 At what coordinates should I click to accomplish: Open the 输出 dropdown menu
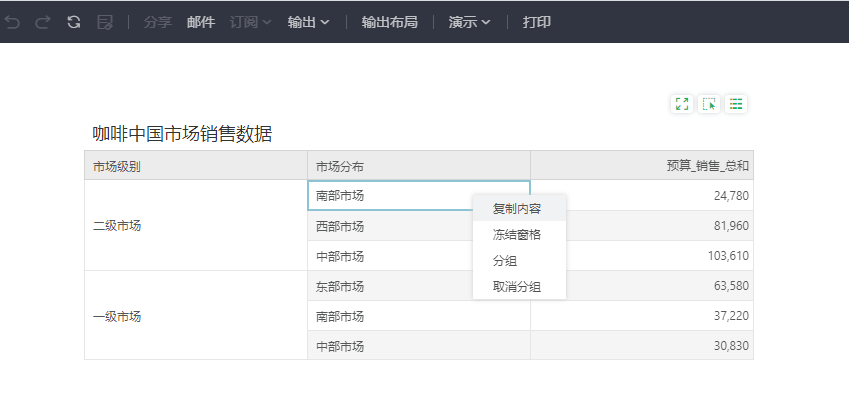(x=308, y=21)
